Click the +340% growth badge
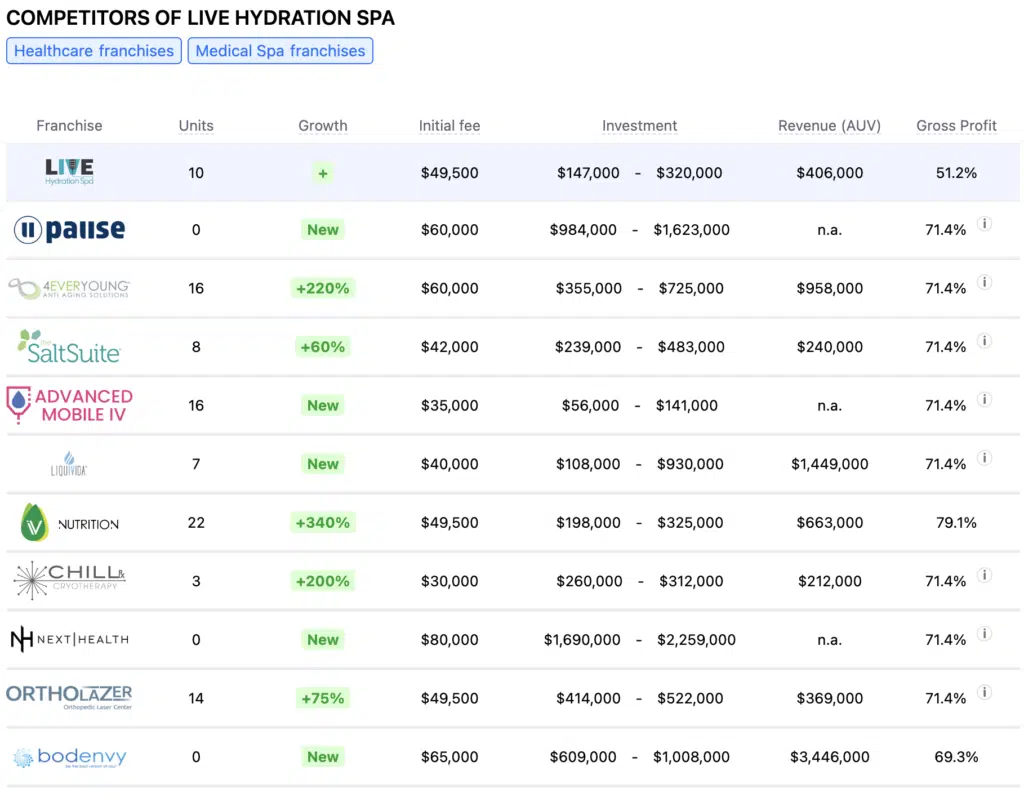 323,522
